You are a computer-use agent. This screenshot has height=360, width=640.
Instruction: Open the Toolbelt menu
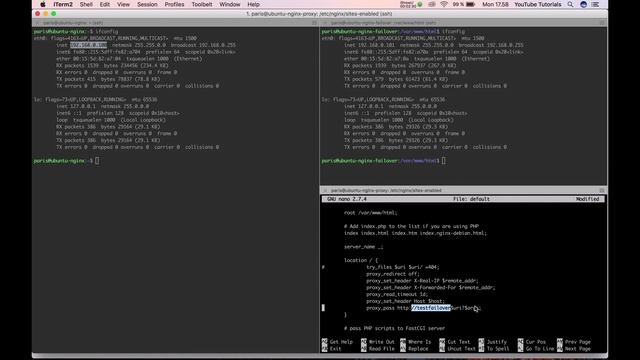pyautogui.click(x=202, y=4)
